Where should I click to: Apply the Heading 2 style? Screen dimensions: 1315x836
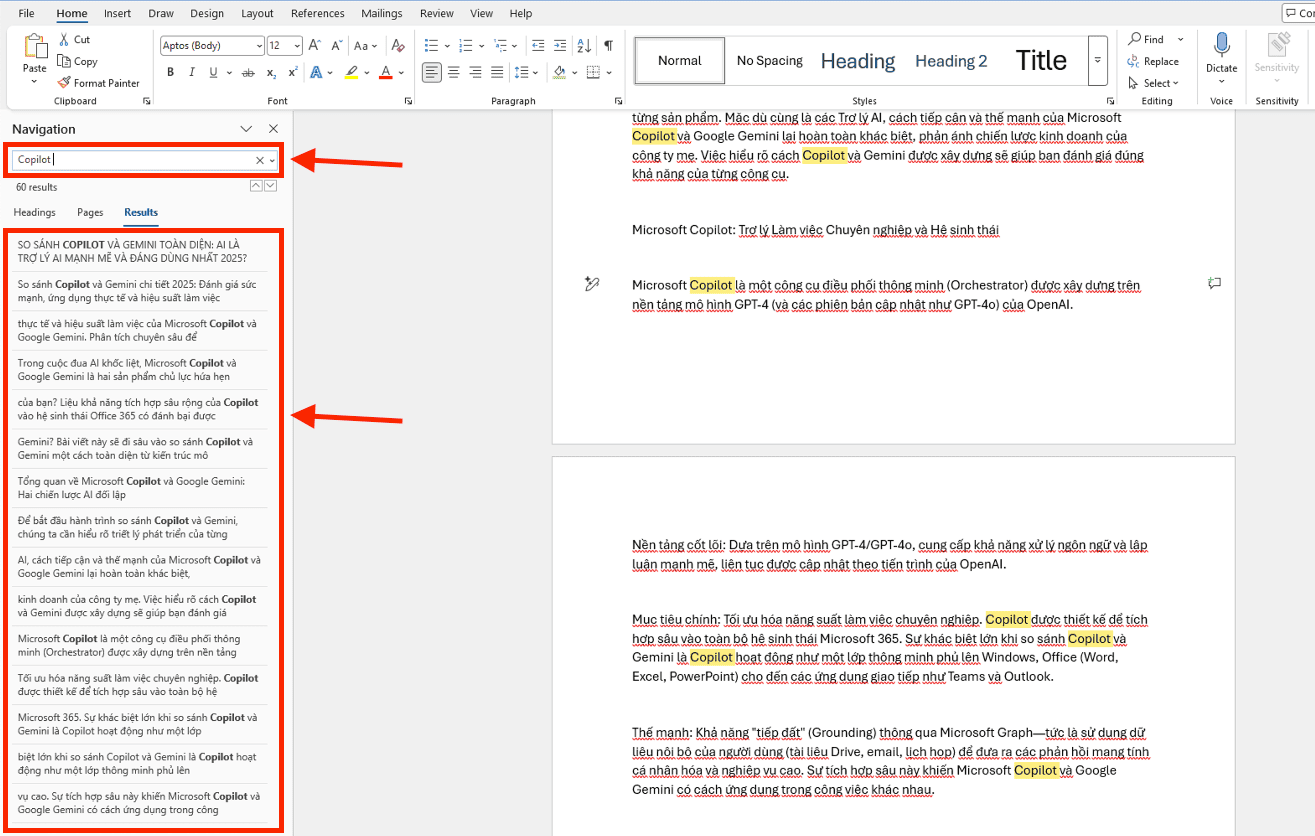(x=949, y=60)
